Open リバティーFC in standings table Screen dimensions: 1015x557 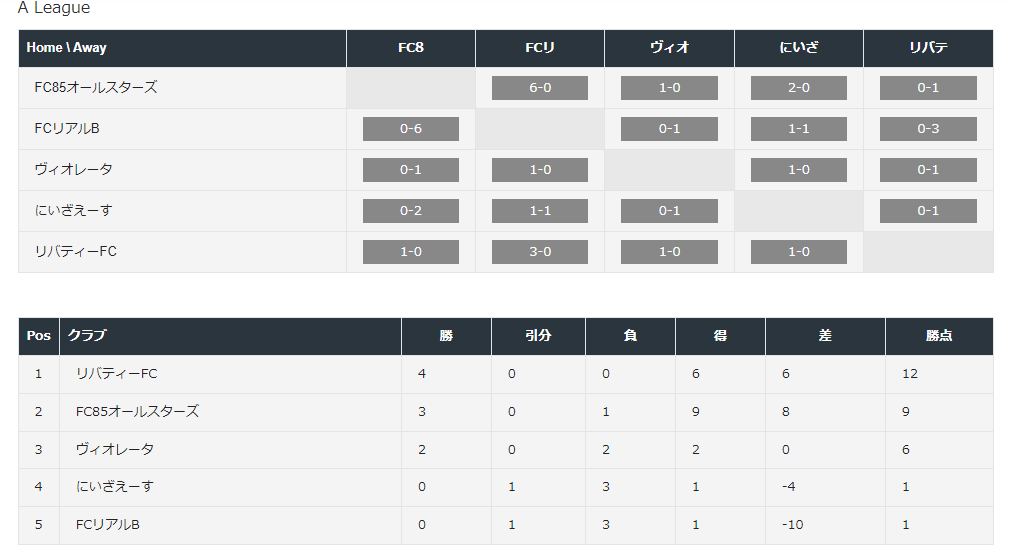[x=117, y=374]
